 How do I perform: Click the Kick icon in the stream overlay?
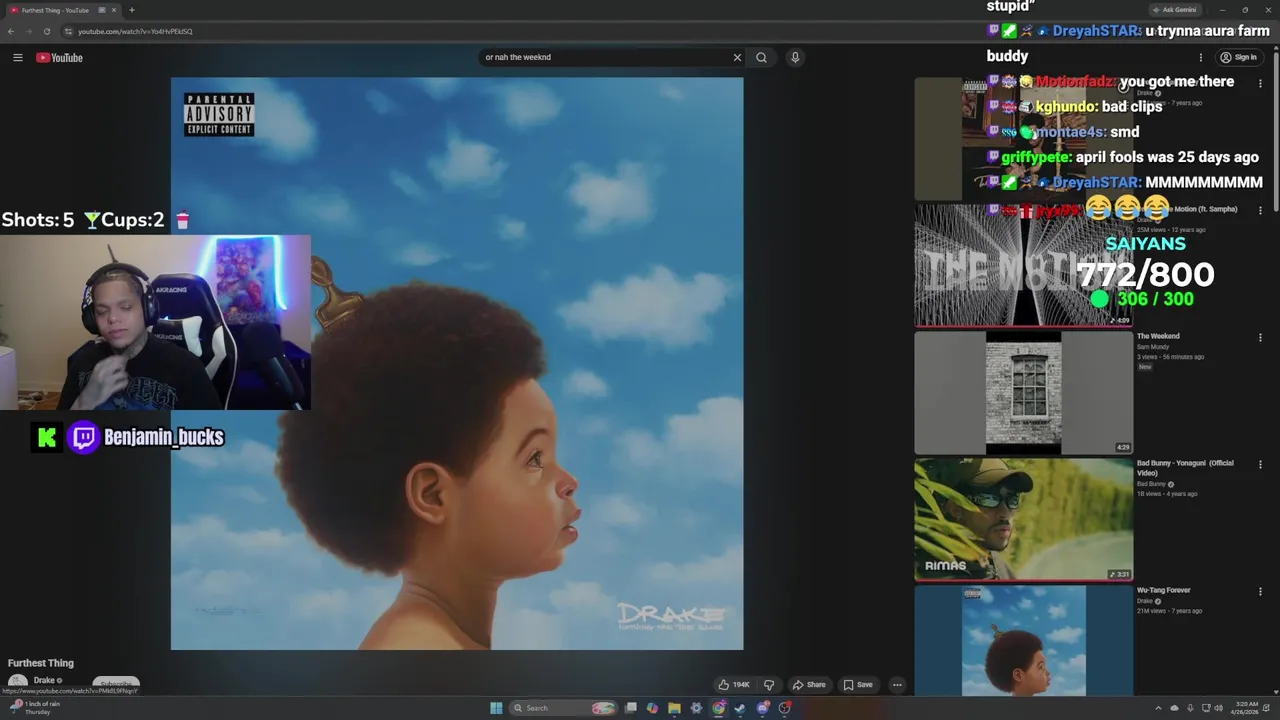[46, 437]
